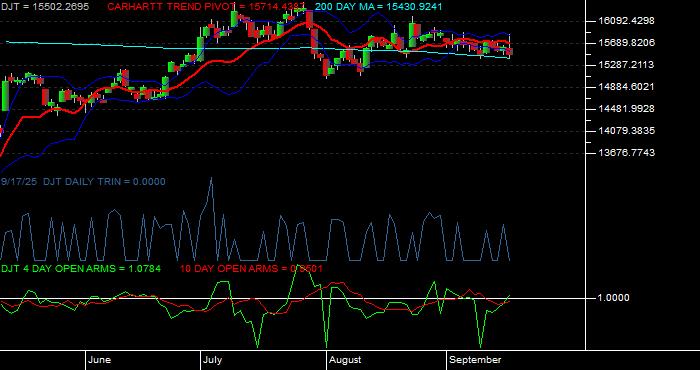The image size is (700, 370).
Task: Click the CARHARTT TREND PIVOT label
Action: 207,7
